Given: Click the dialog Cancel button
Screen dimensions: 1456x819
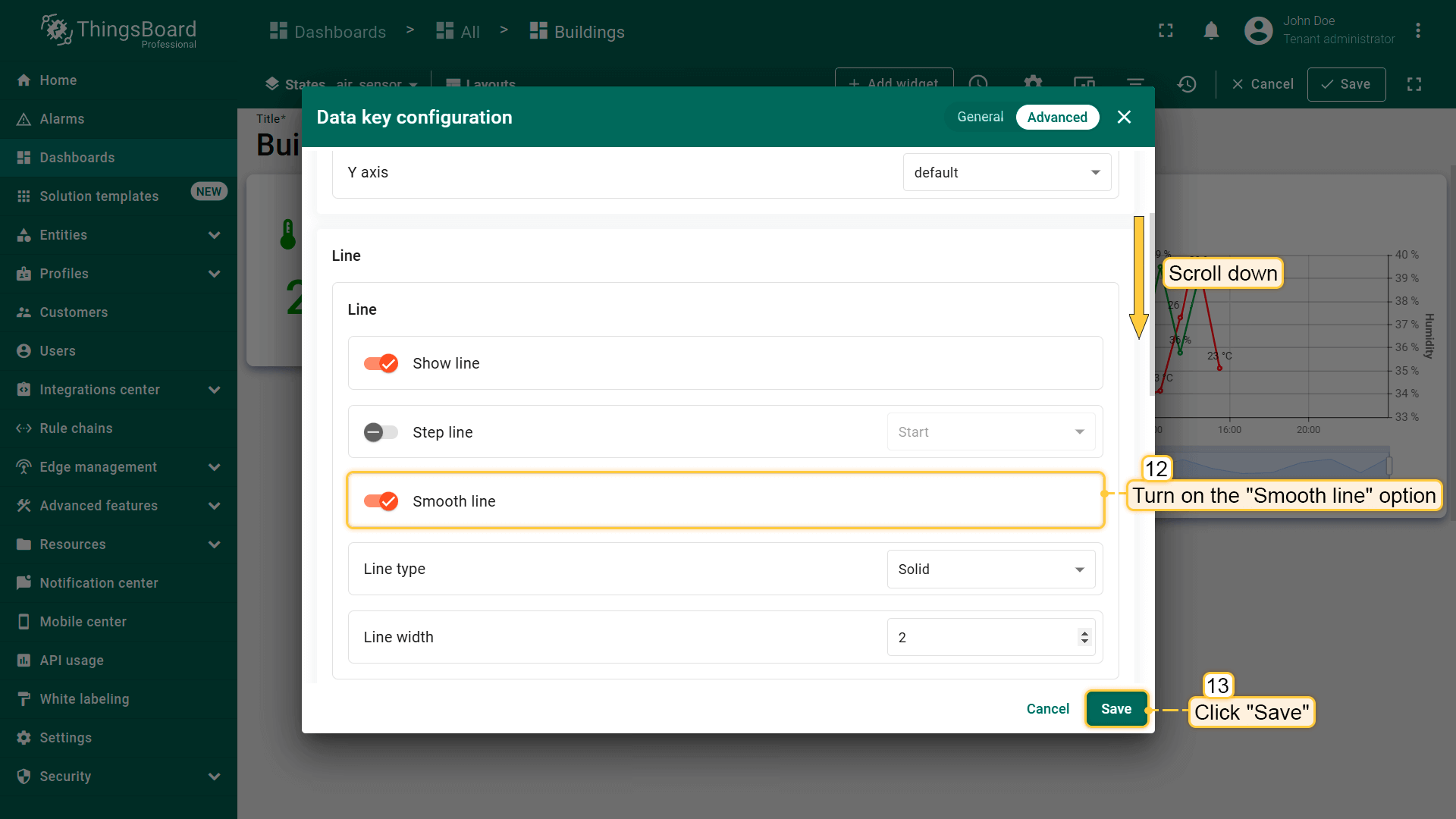Looking at the screenshot, I should (1047, 709).
